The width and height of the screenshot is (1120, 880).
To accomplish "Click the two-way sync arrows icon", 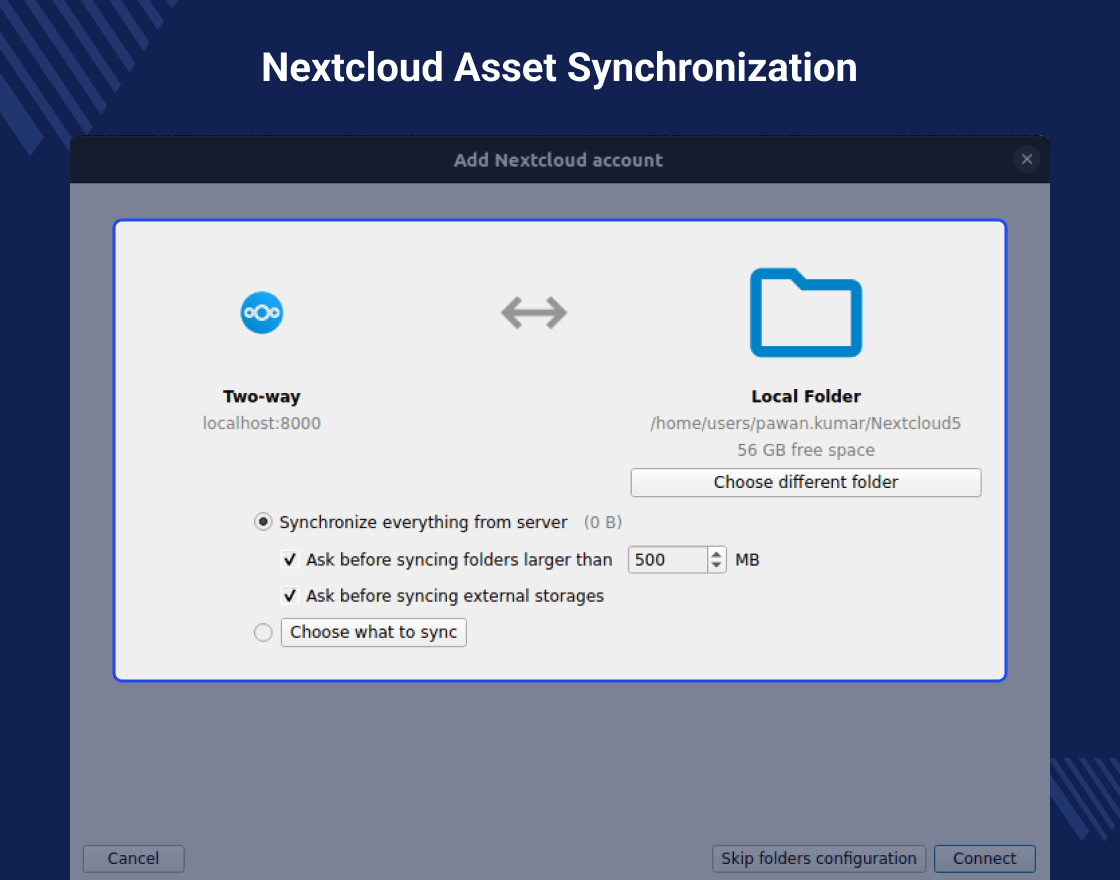I will [534, 313].
